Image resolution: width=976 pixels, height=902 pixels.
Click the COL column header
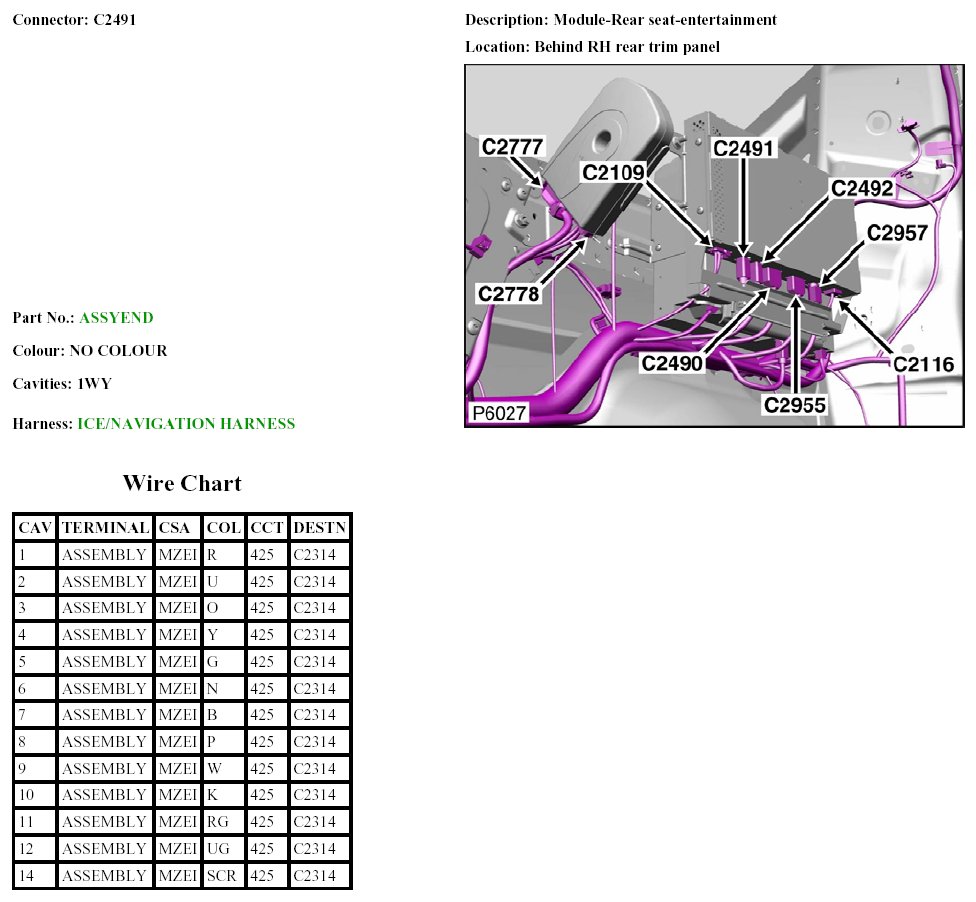pos(224,528)
